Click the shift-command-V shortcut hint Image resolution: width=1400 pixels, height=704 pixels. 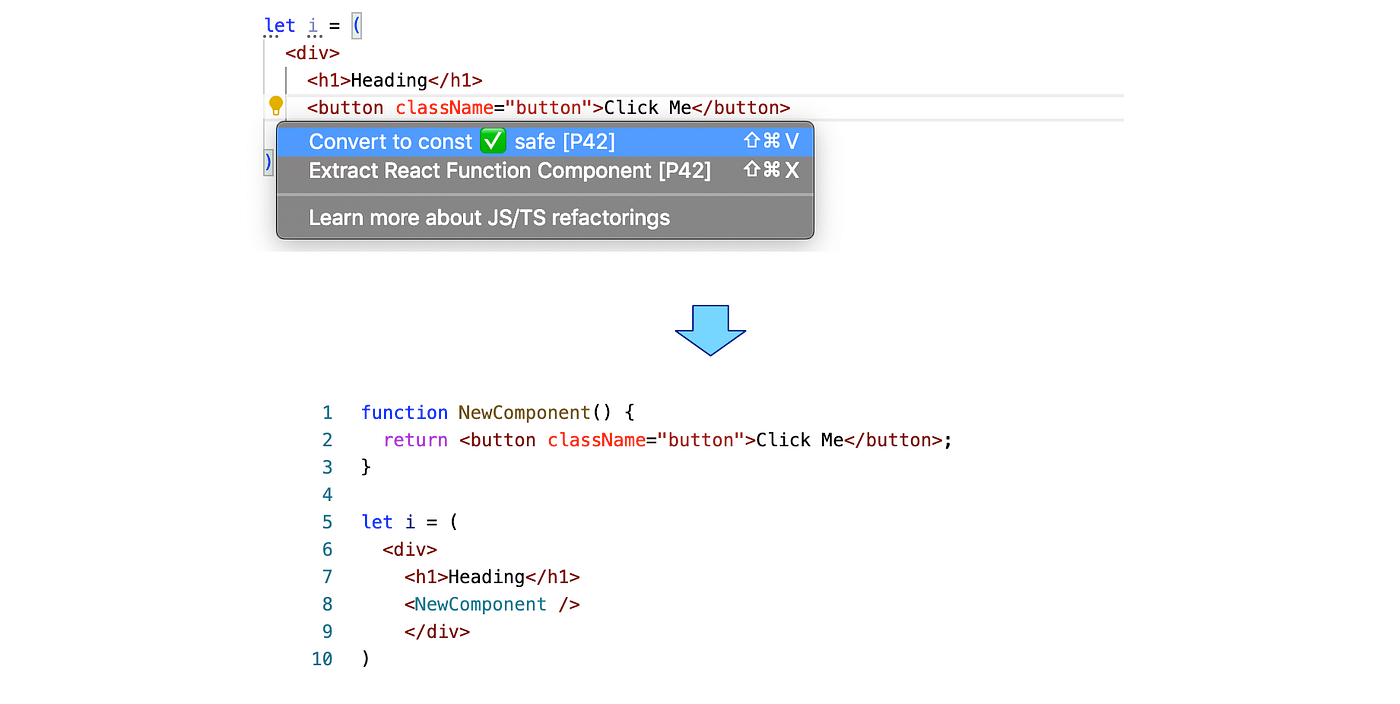[771, 141]
